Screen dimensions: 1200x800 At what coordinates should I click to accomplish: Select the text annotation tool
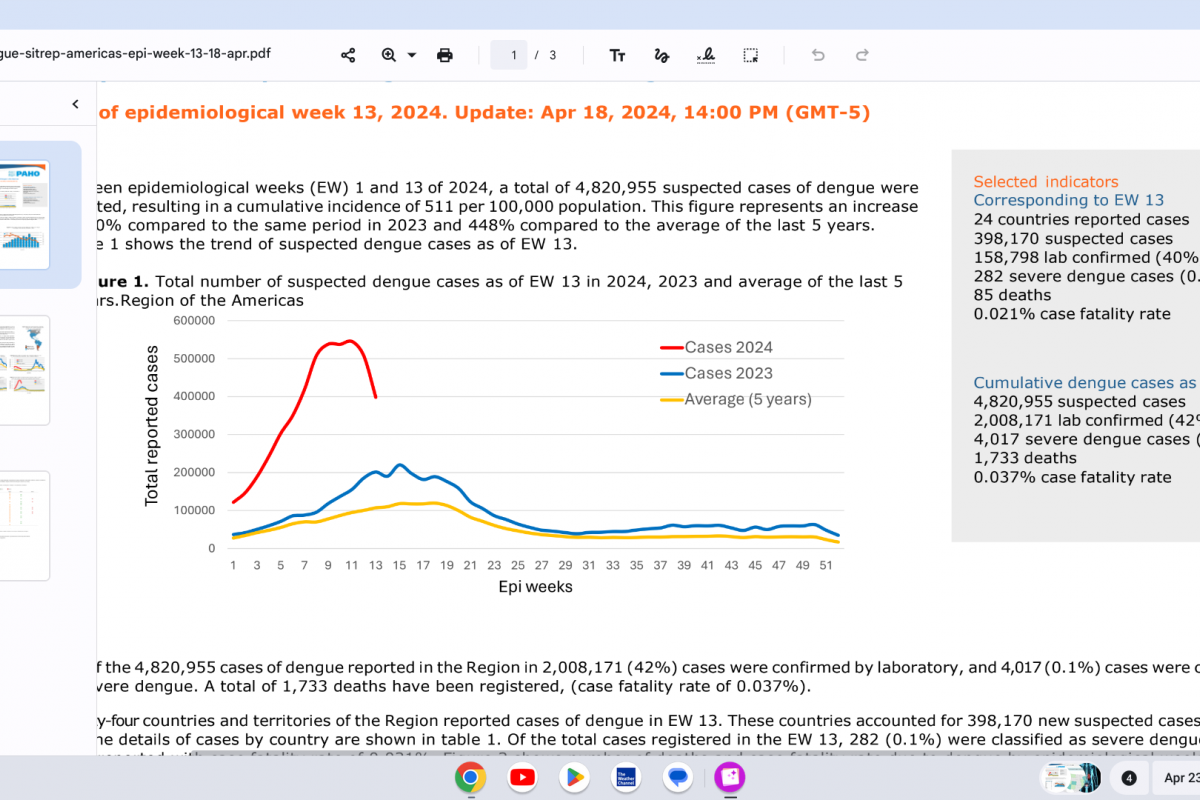click(618, 55)
